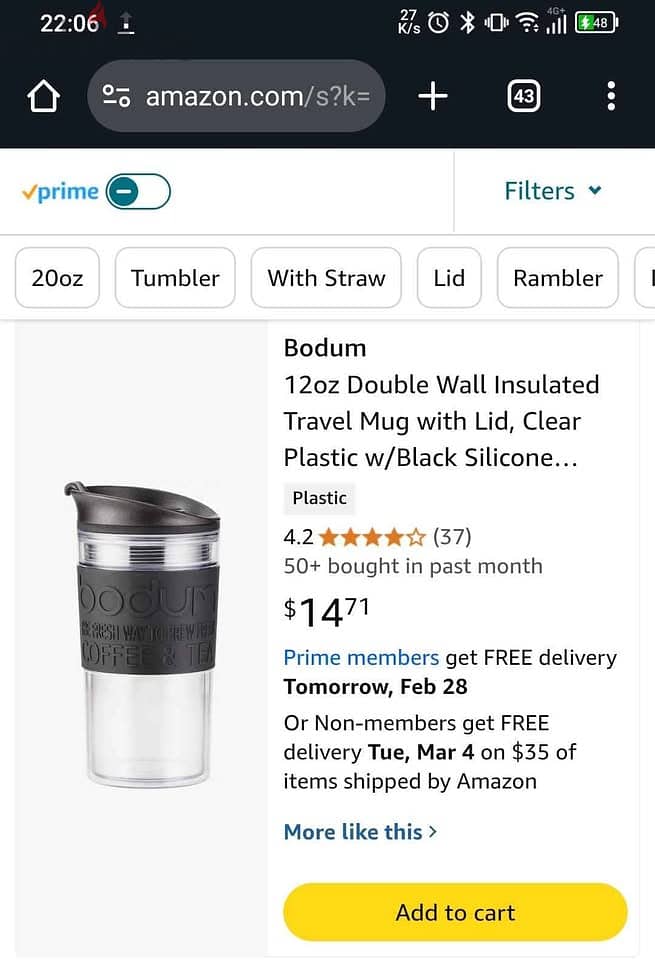
Task: Select the Rambler filter tab
Action: [x=557, y=278]
